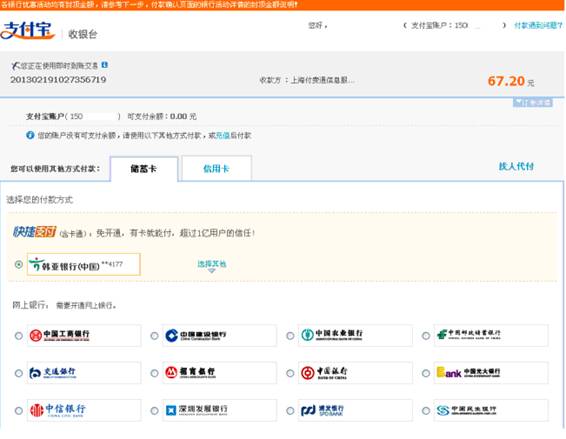Screen dimensions: 566x439
Task: Select the 招商银行 radio button
Action: (x=154, y=373)
